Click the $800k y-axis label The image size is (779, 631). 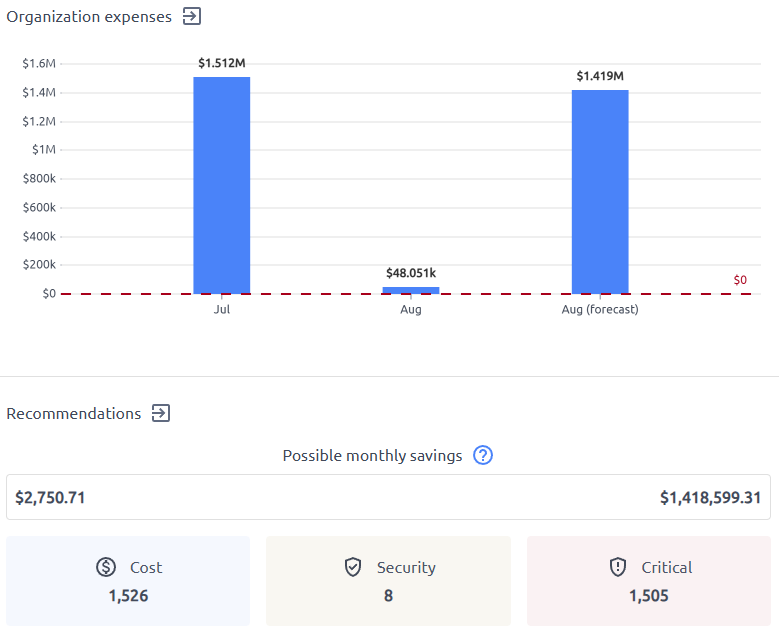[39, 178]
